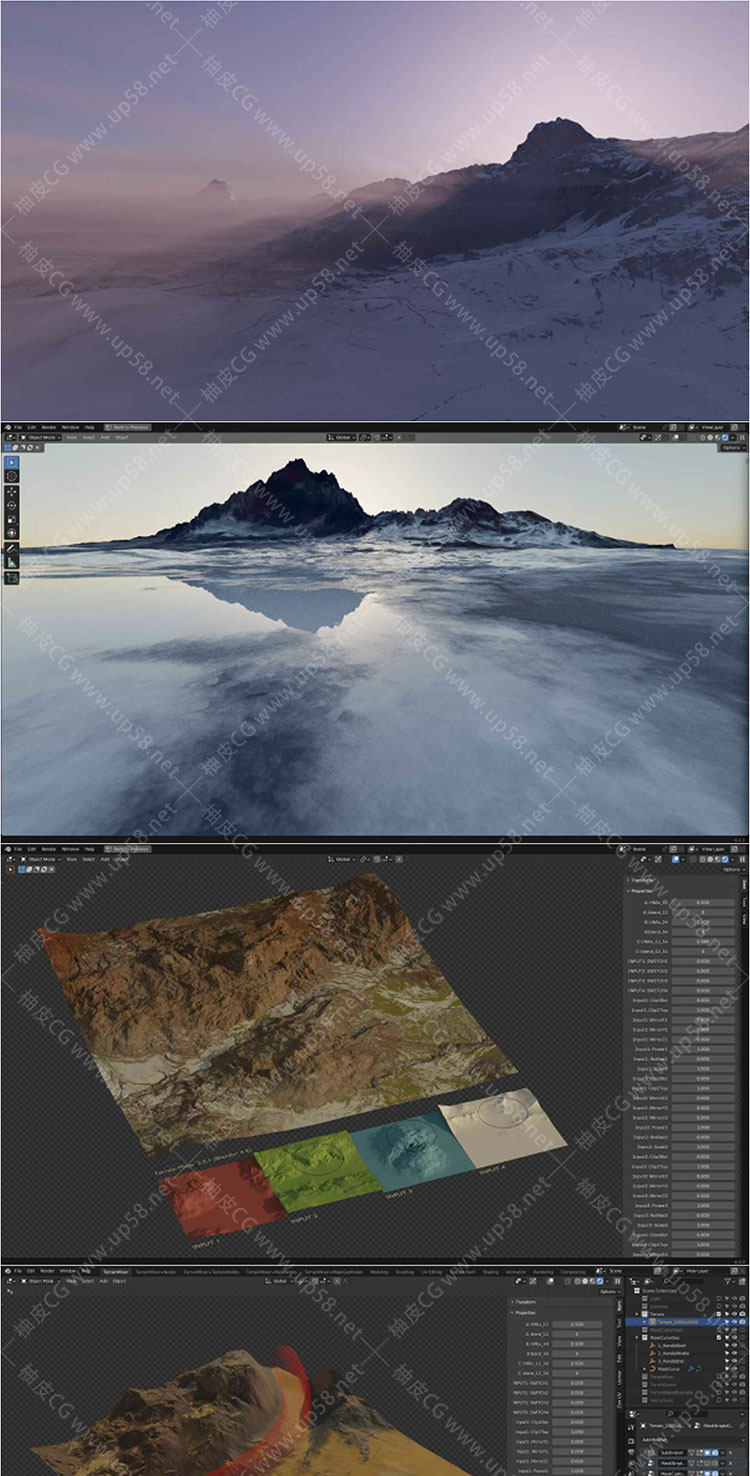Open the outliner filter popover
The width and height of the screenshot is (750, 1476).
729,1281
